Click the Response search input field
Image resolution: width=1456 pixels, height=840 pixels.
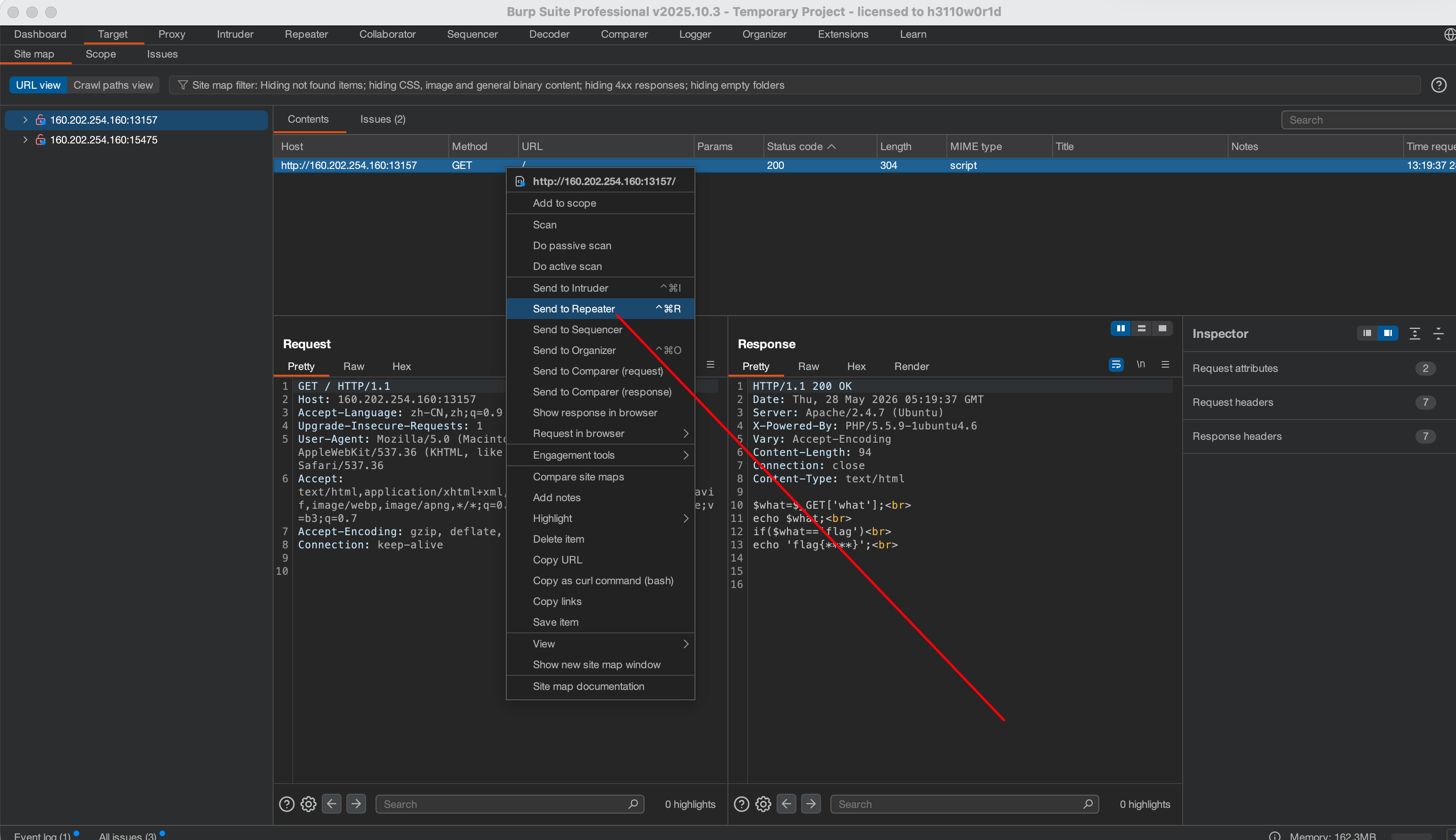964,804
